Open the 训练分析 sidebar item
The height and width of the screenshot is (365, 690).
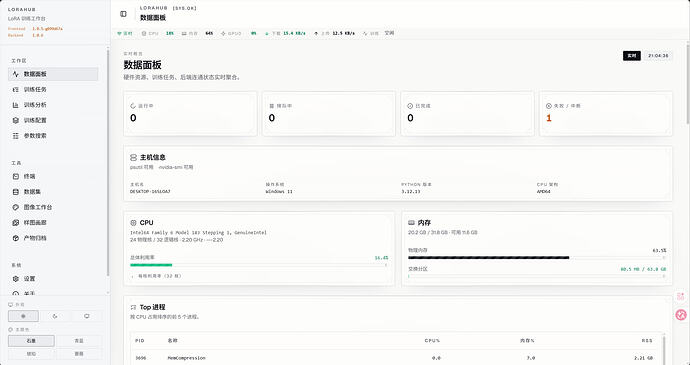tap(53, 105)
